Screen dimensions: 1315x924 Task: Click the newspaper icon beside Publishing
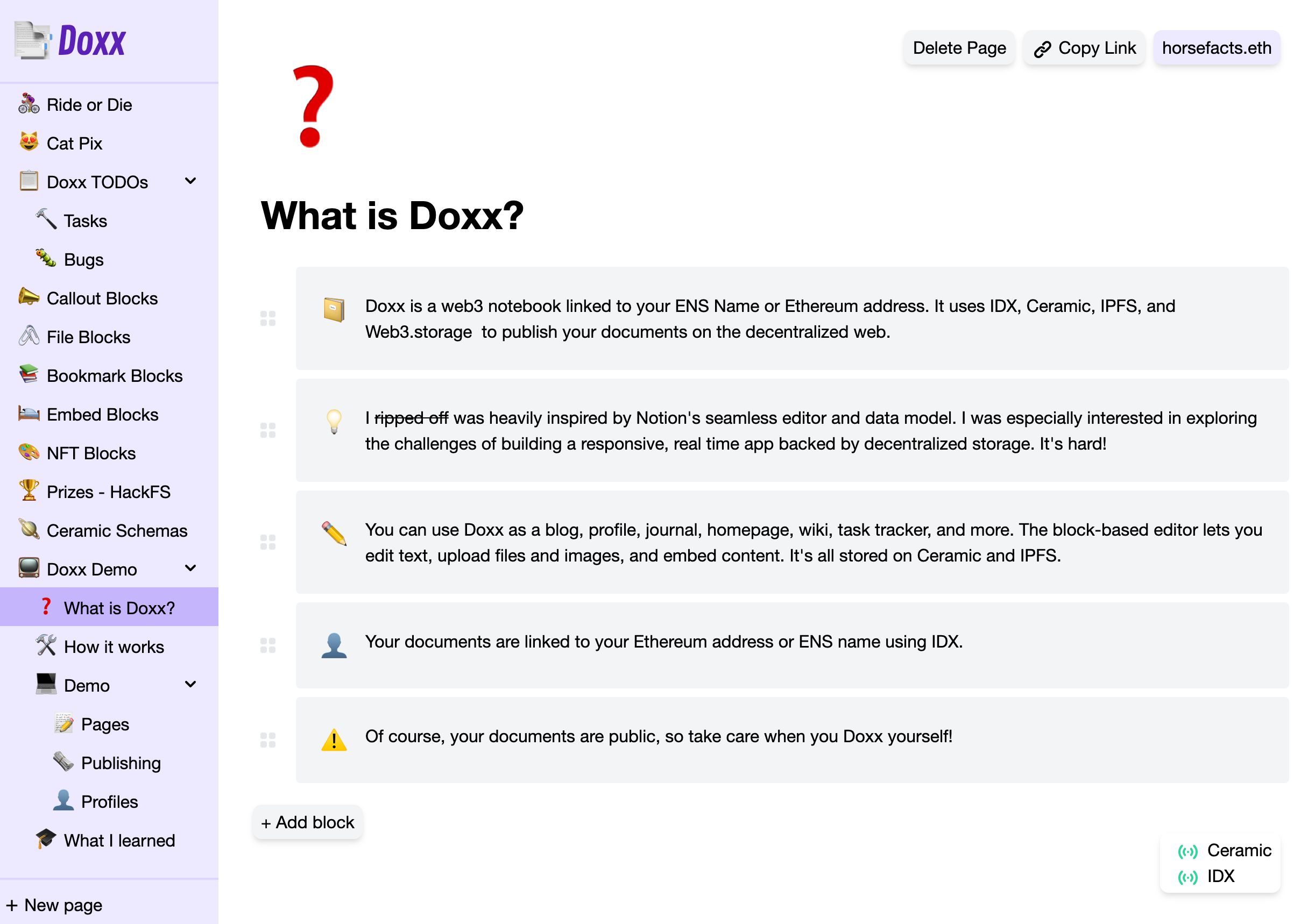coord(63,762)
